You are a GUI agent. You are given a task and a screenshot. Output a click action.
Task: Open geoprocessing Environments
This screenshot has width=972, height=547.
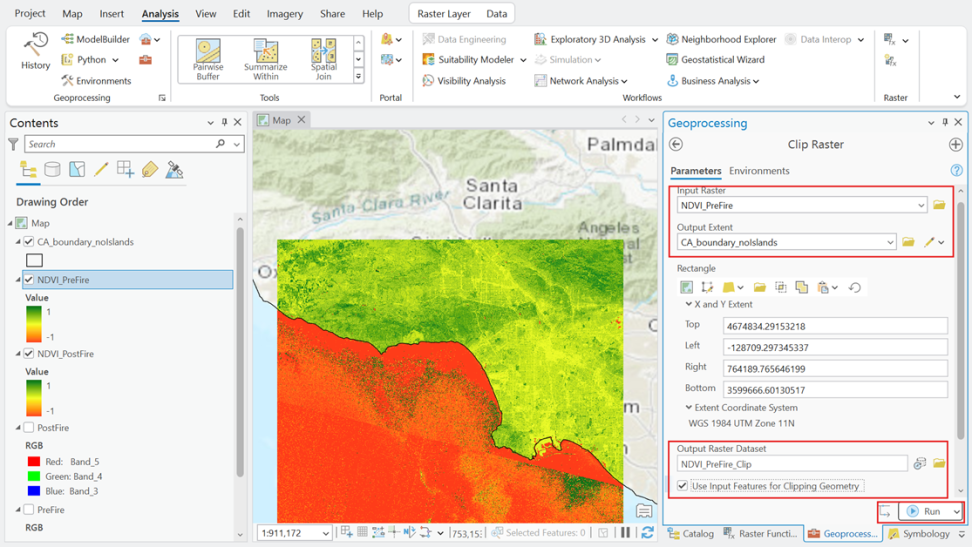[96, 81]
